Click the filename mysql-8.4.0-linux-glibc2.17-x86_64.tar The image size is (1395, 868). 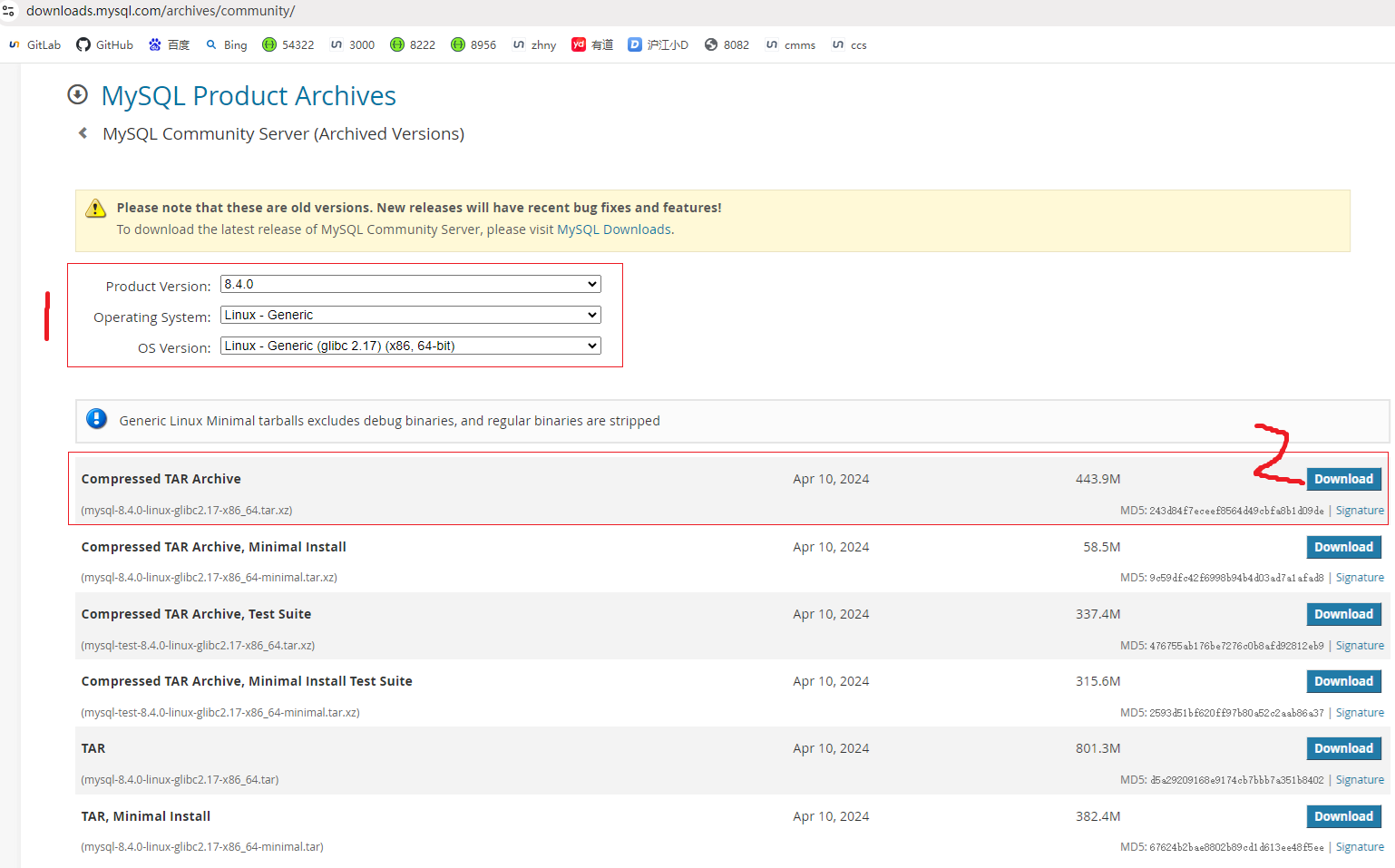point(180,780)
